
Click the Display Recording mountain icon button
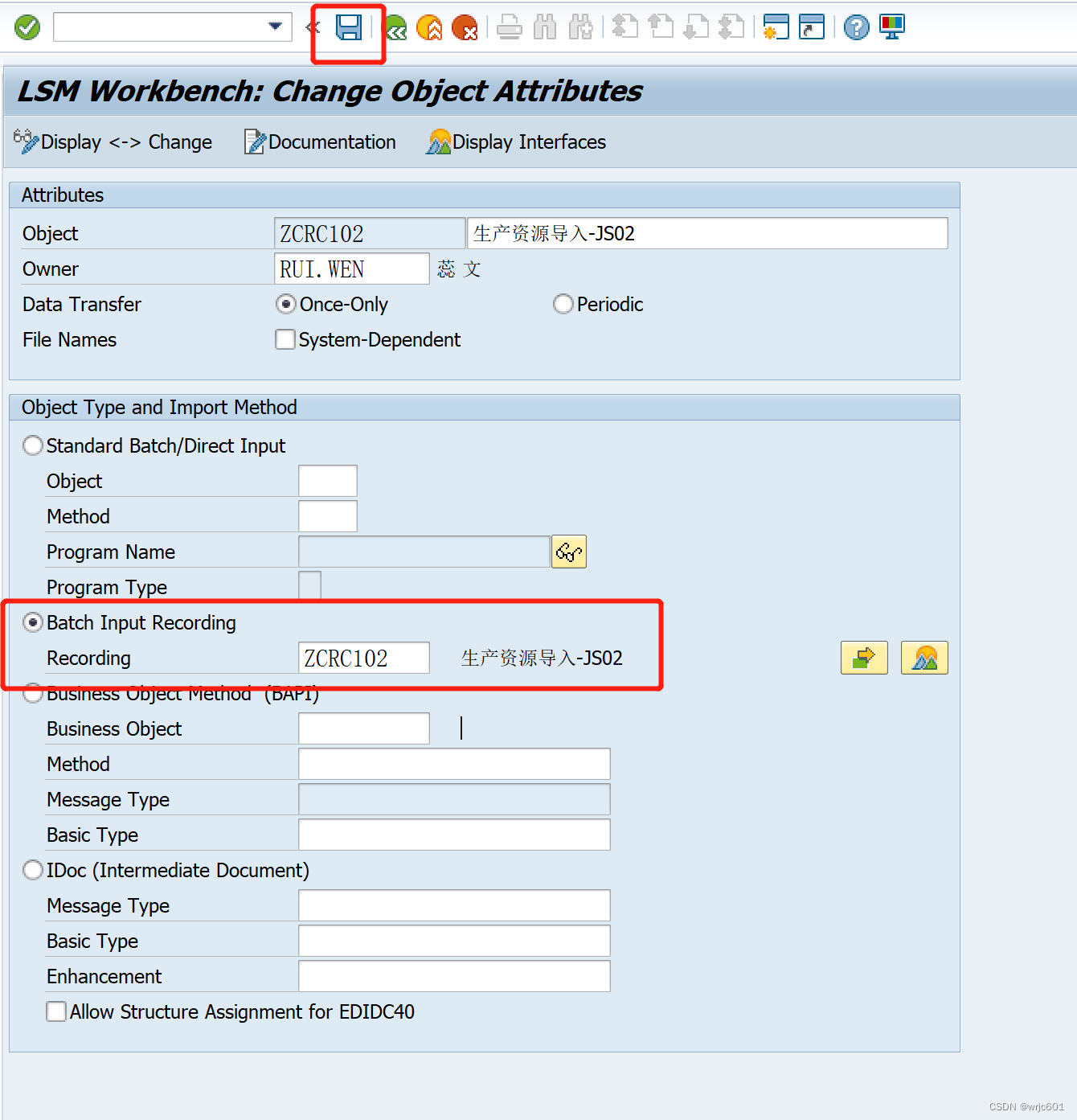tap(924, 658)
